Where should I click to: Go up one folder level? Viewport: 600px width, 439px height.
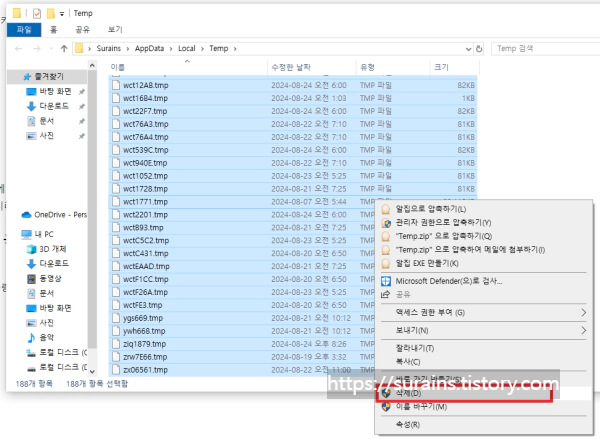[x=64, y=49]
